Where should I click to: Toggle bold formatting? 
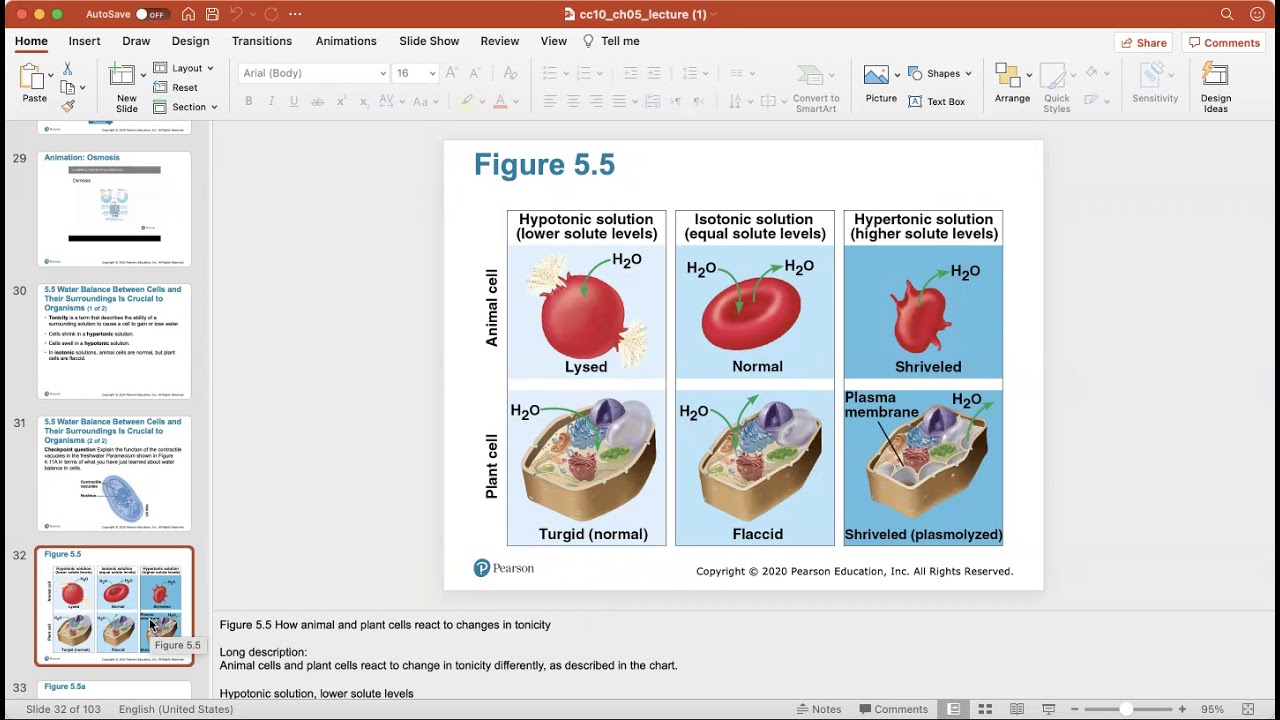tap(248, 101)
